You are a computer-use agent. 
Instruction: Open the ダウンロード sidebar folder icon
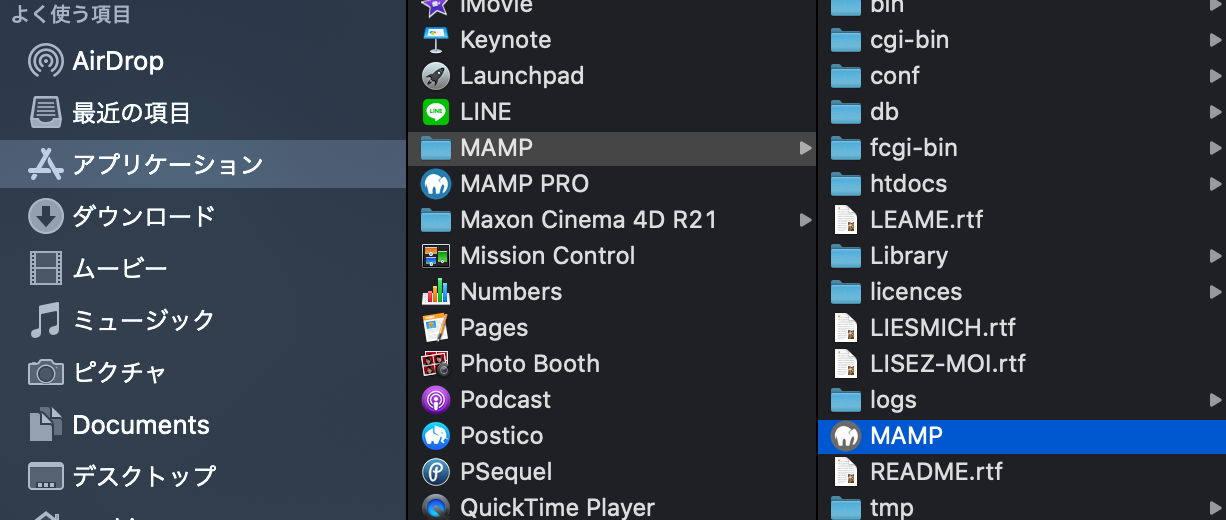click(x=46, y=217)
